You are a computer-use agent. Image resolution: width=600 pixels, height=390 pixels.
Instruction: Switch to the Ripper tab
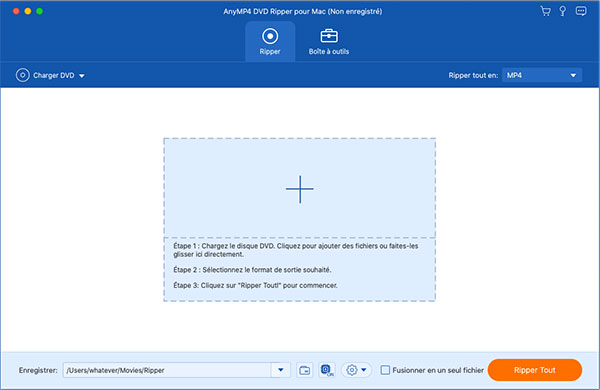coord(270,41)
